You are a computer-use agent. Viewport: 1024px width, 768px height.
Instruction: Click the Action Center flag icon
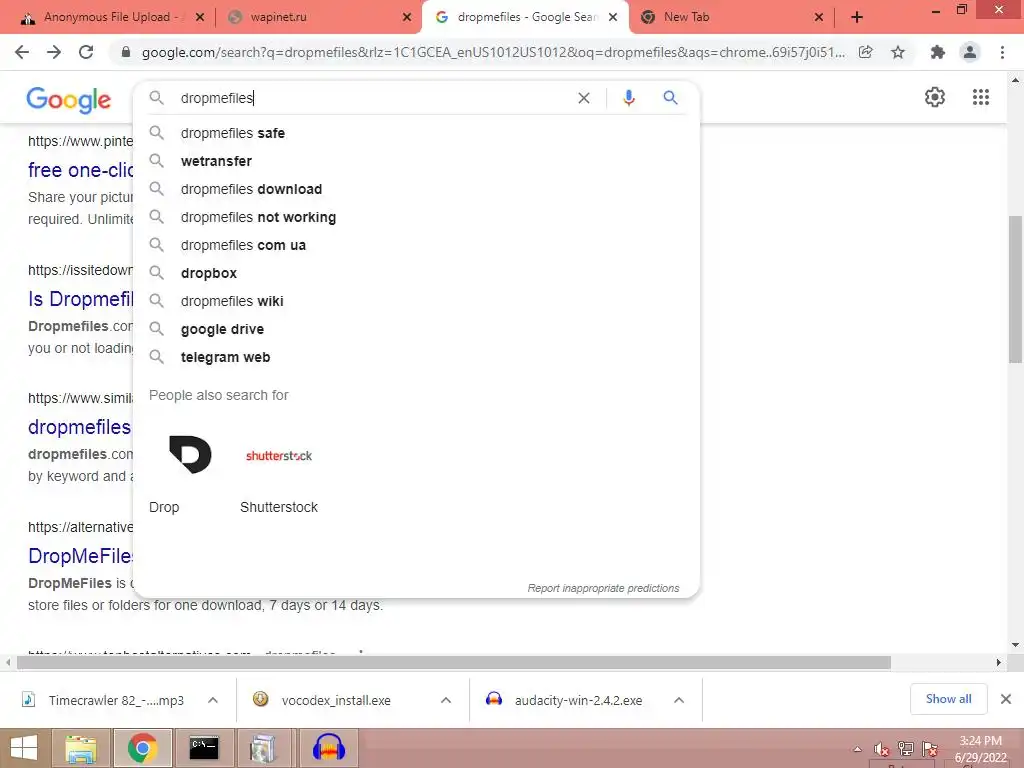coord(930,749)
